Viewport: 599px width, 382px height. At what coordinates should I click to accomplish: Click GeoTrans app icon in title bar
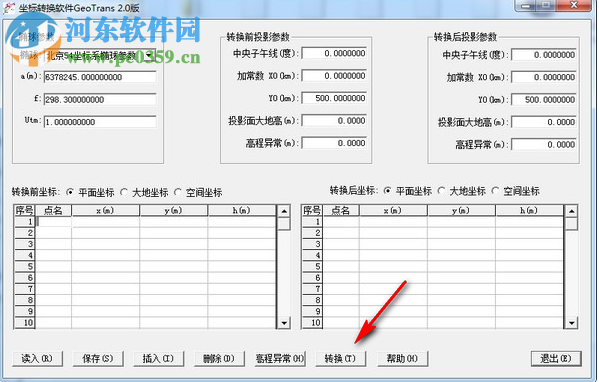(x=9, y=8)
